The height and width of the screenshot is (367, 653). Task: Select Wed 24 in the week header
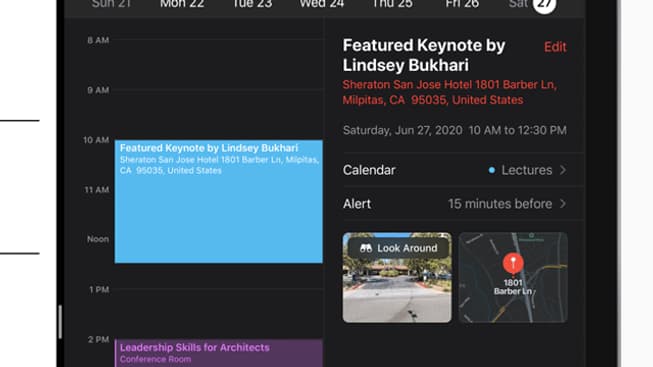coord(322,5)
